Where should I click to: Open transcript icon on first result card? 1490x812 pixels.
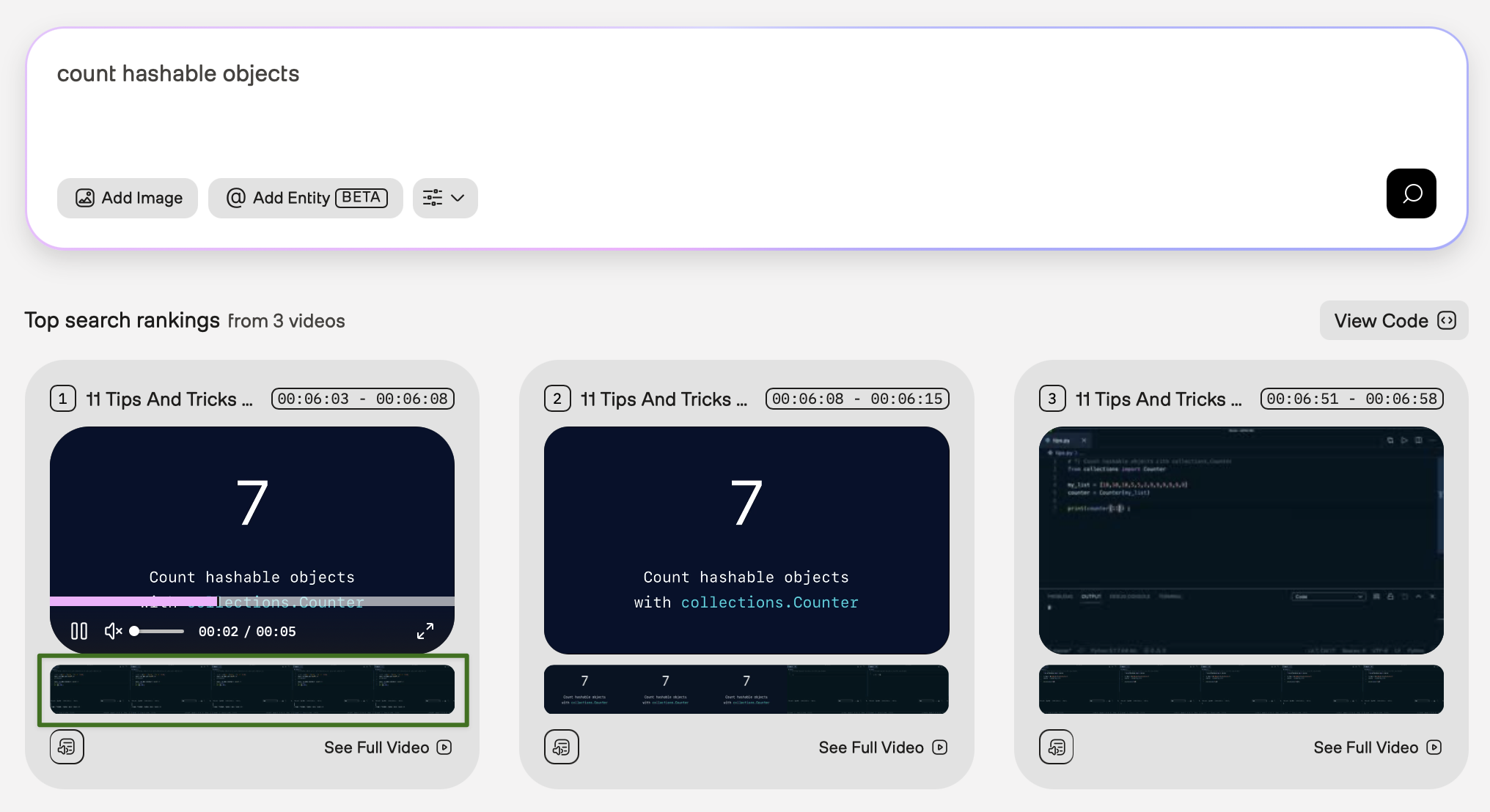[x=67, y=747]
